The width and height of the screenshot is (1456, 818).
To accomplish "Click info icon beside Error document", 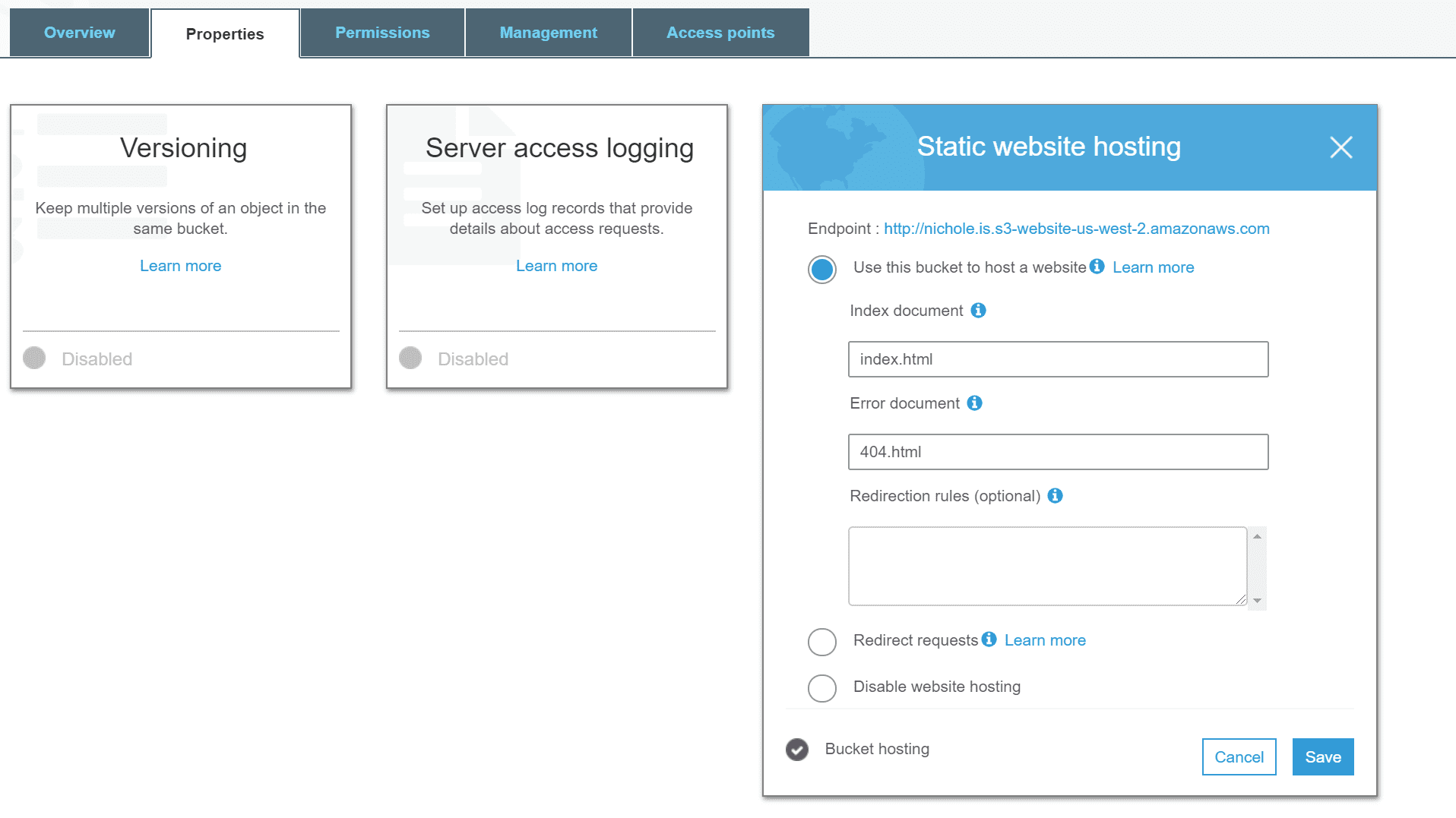I will click(x=974, y=403).
